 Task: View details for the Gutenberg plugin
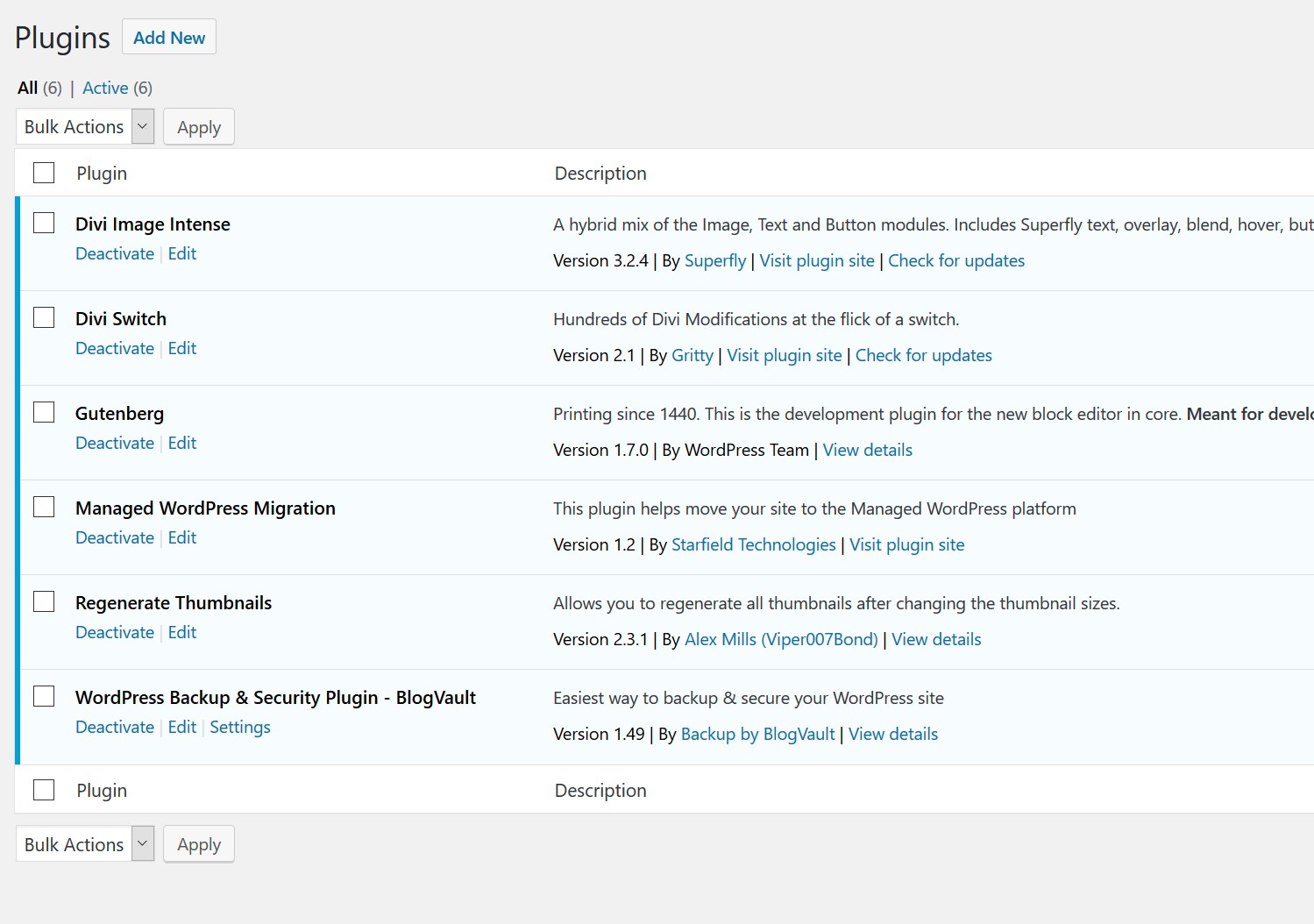868,450
